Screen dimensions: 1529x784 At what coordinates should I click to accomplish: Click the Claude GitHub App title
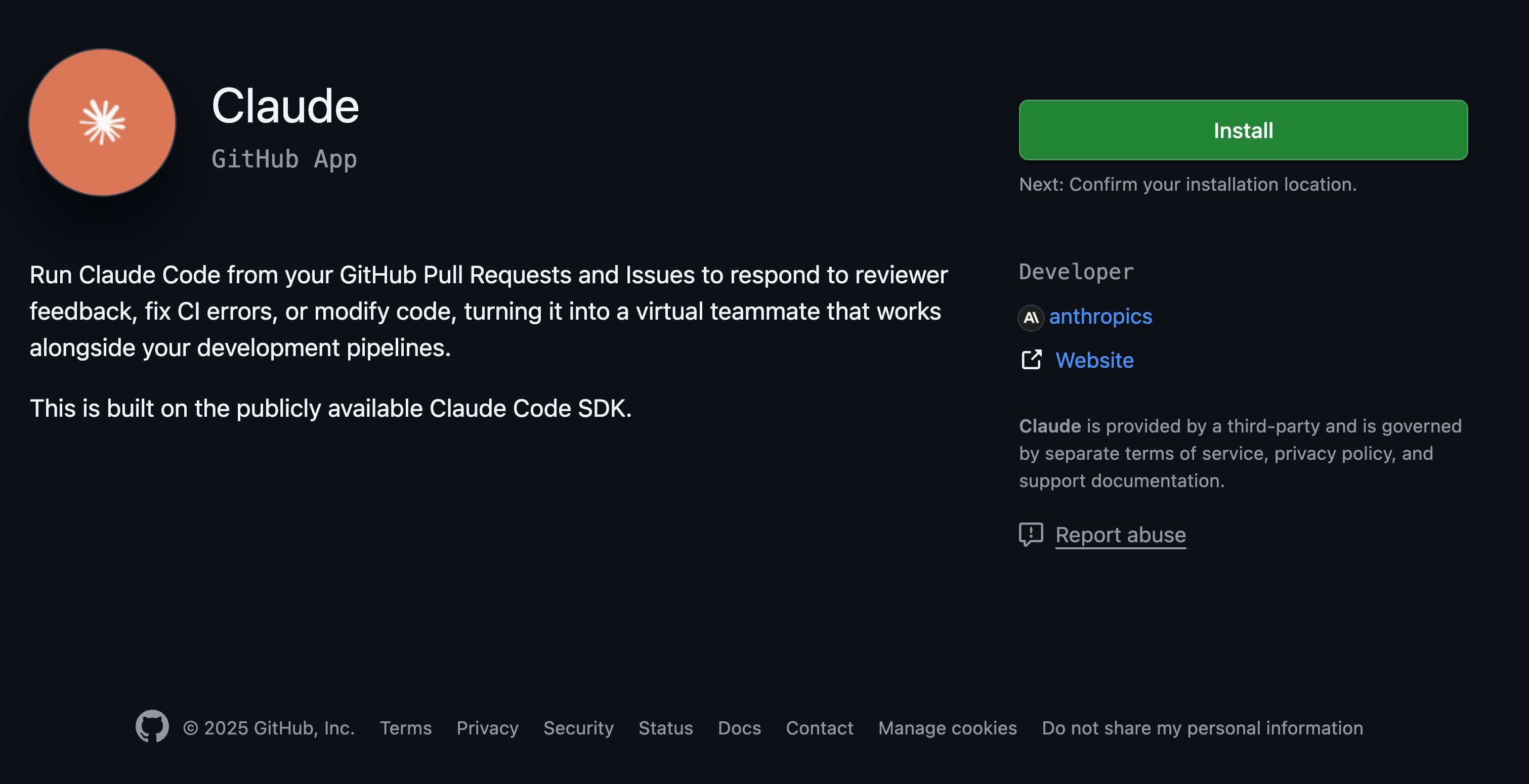pyautogui.click(x=286, y=106)
